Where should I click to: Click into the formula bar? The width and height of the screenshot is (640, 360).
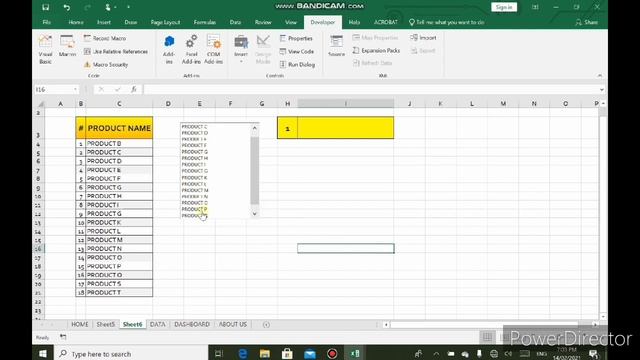[x=371, y=89]
